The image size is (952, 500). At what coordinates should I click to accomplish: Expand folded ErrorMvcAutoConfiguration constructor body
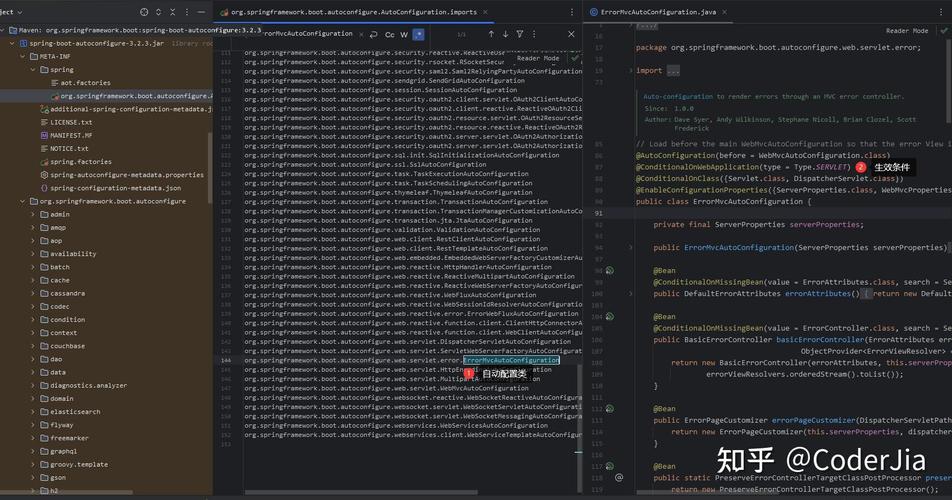[x=631, y=248]
